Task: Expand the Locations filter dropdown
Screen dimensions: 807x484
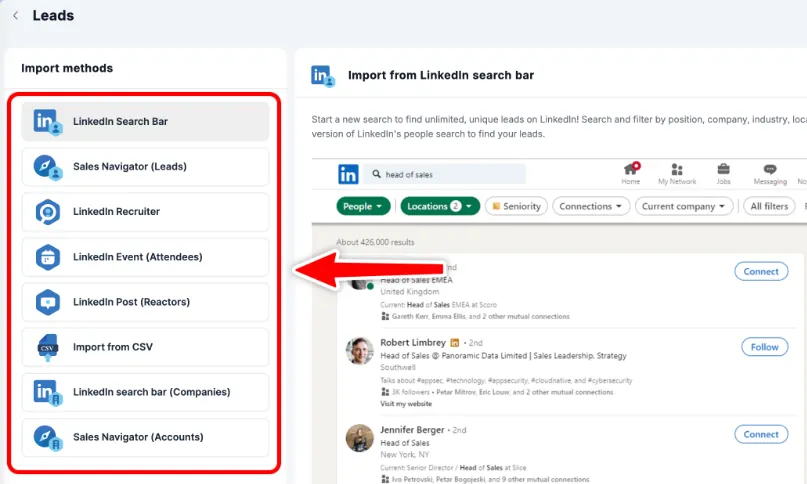Action: pos(440,206)
